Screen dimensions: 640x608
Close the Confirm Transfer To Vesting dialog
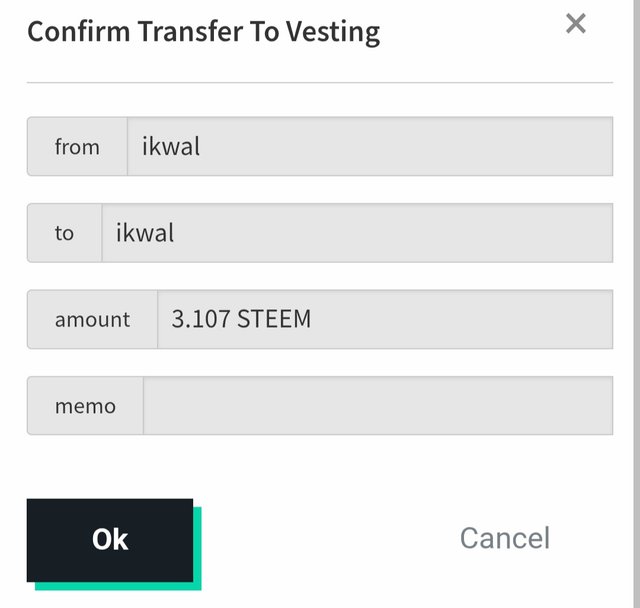(576, 24)
